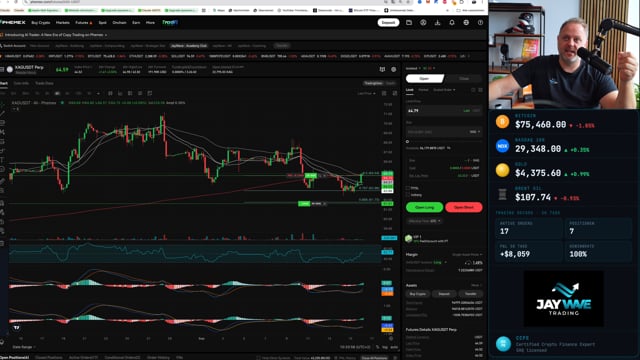640x360 pixels.
Task: Switch chart to Depth mode
Action: (391, 83)
